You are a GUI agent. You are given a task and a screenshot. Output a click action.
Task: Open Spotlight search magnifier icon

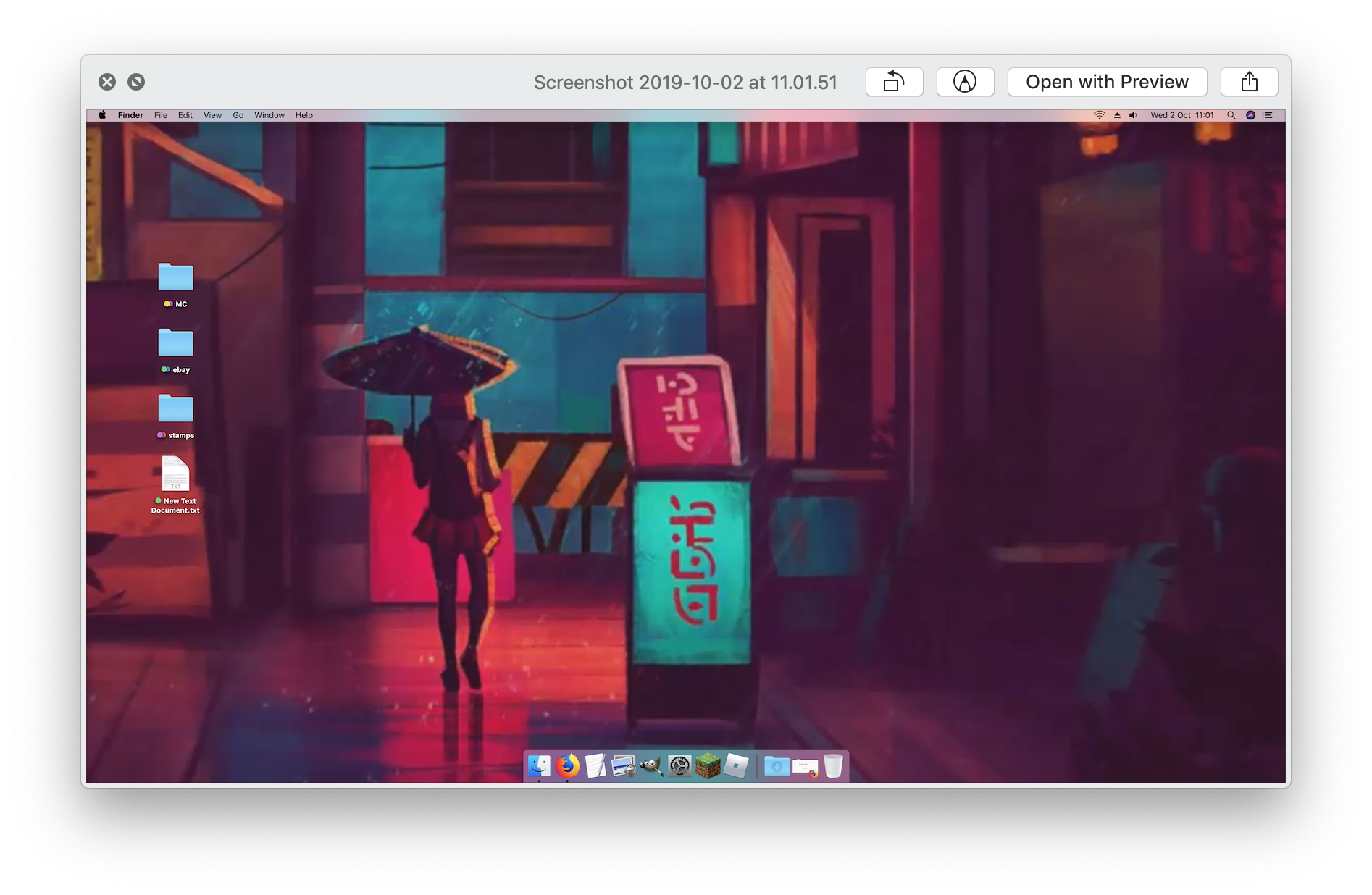coord(1231,115)
